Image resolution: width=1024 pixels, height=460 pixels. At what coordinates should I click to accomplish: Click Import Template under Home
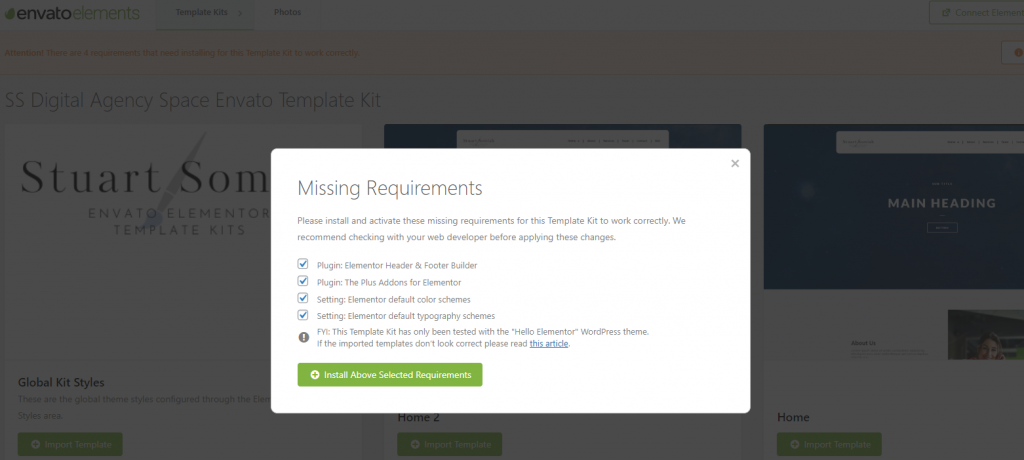829,444
